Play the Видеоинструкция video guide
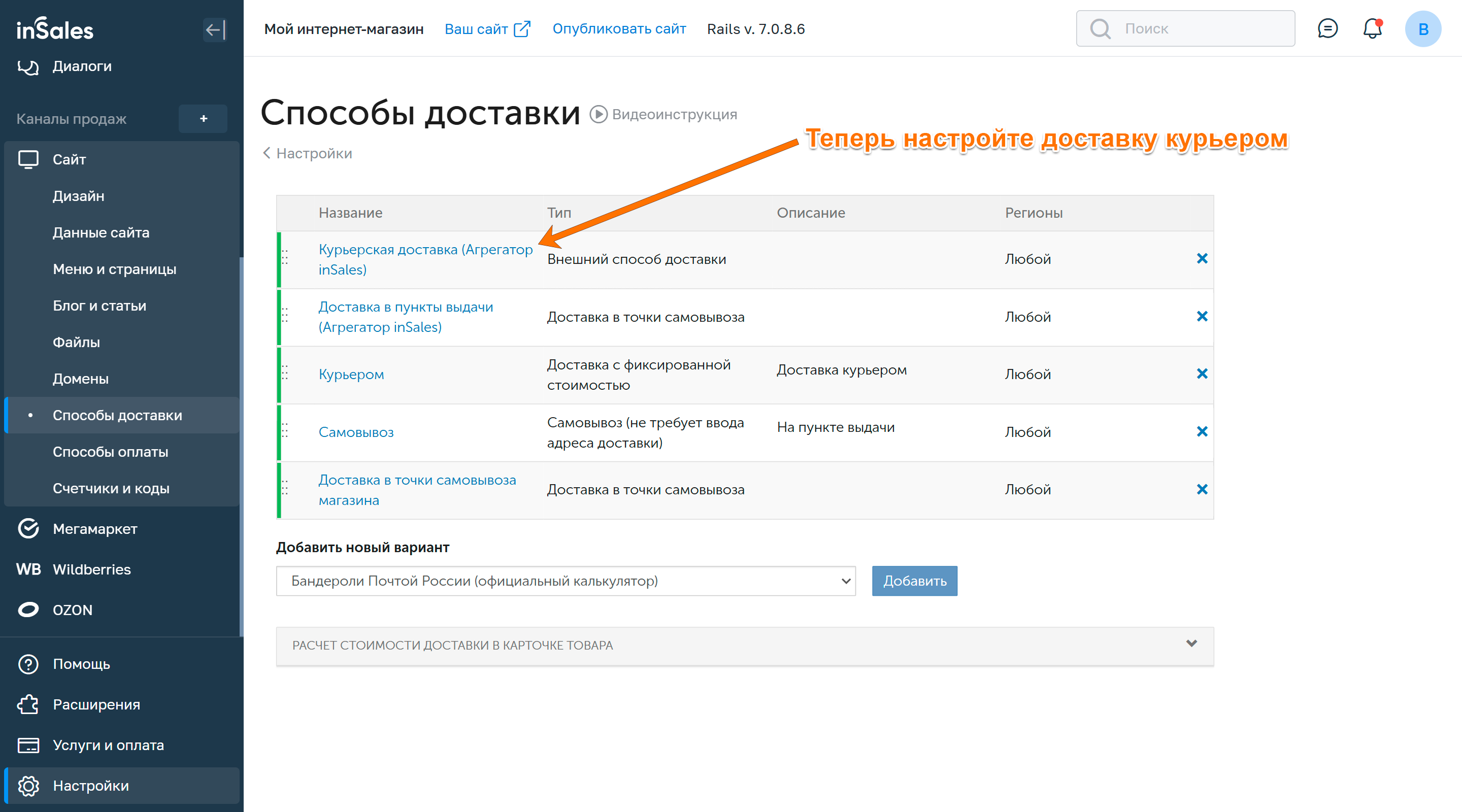 (663, 114)
